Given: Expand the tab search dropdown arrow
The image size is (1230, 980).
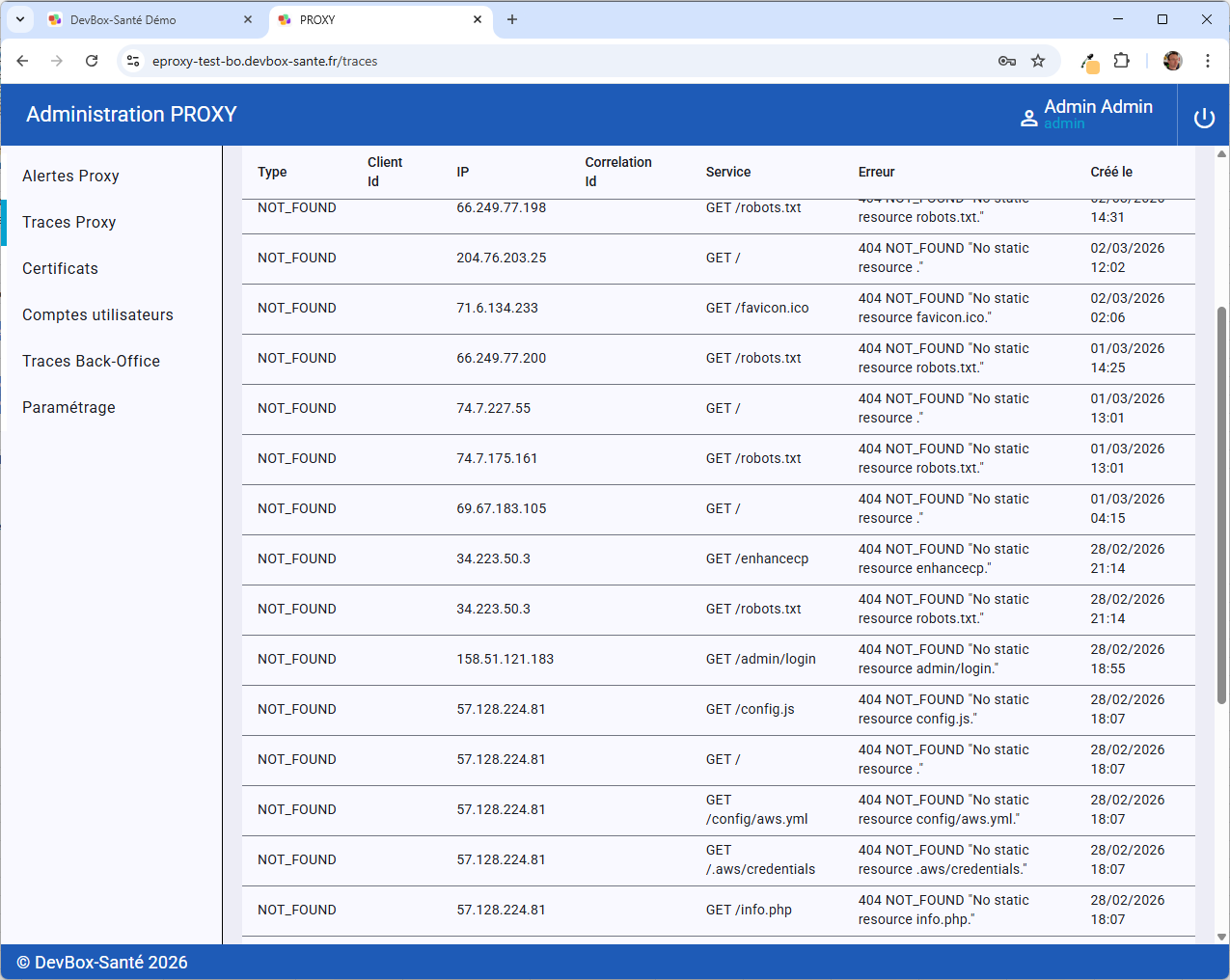Looking at the screenshot, I should [x=19, y=19].
